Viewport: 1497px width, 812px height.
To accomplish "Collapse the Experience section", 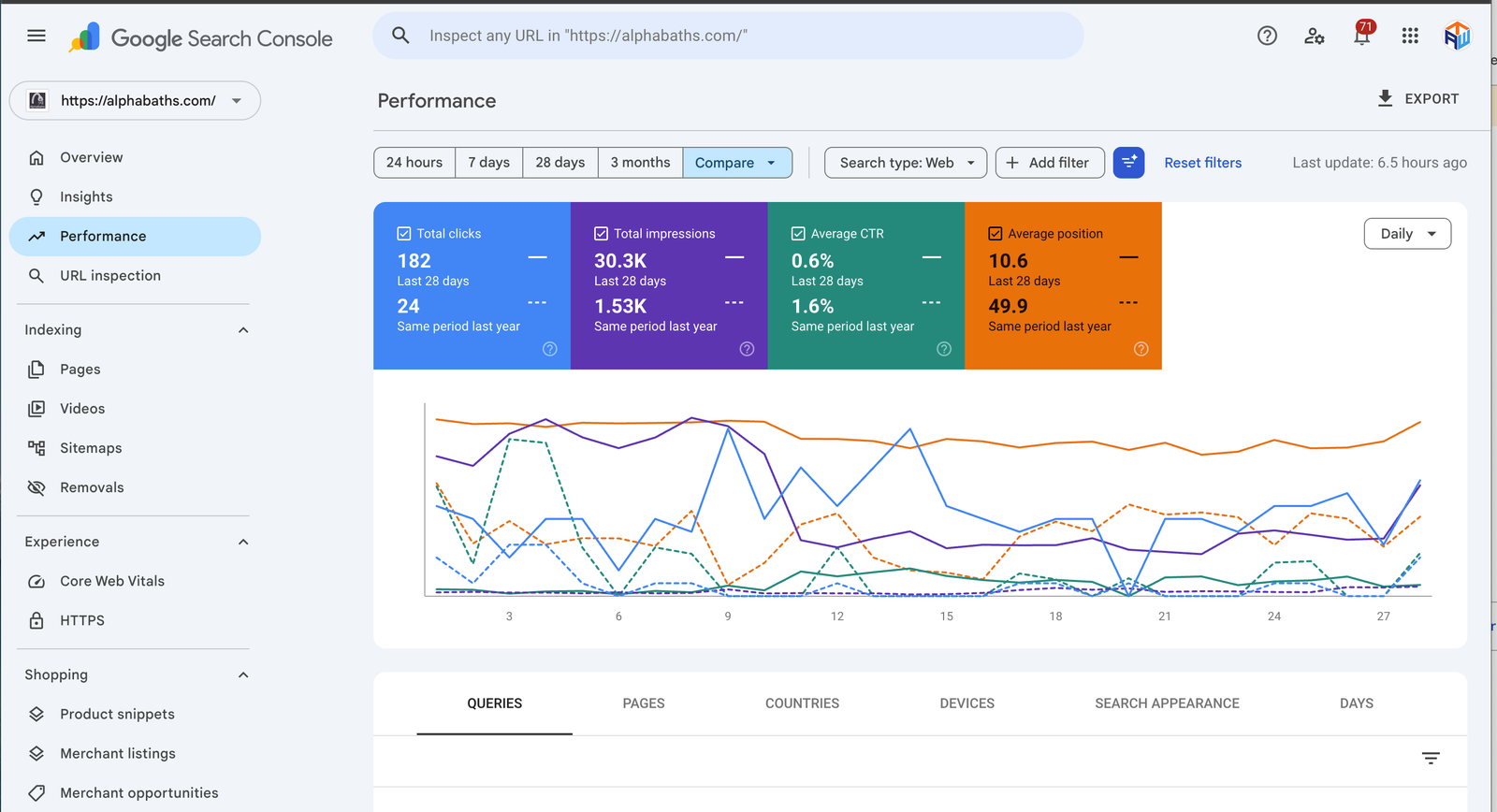I will pos(243,542).
